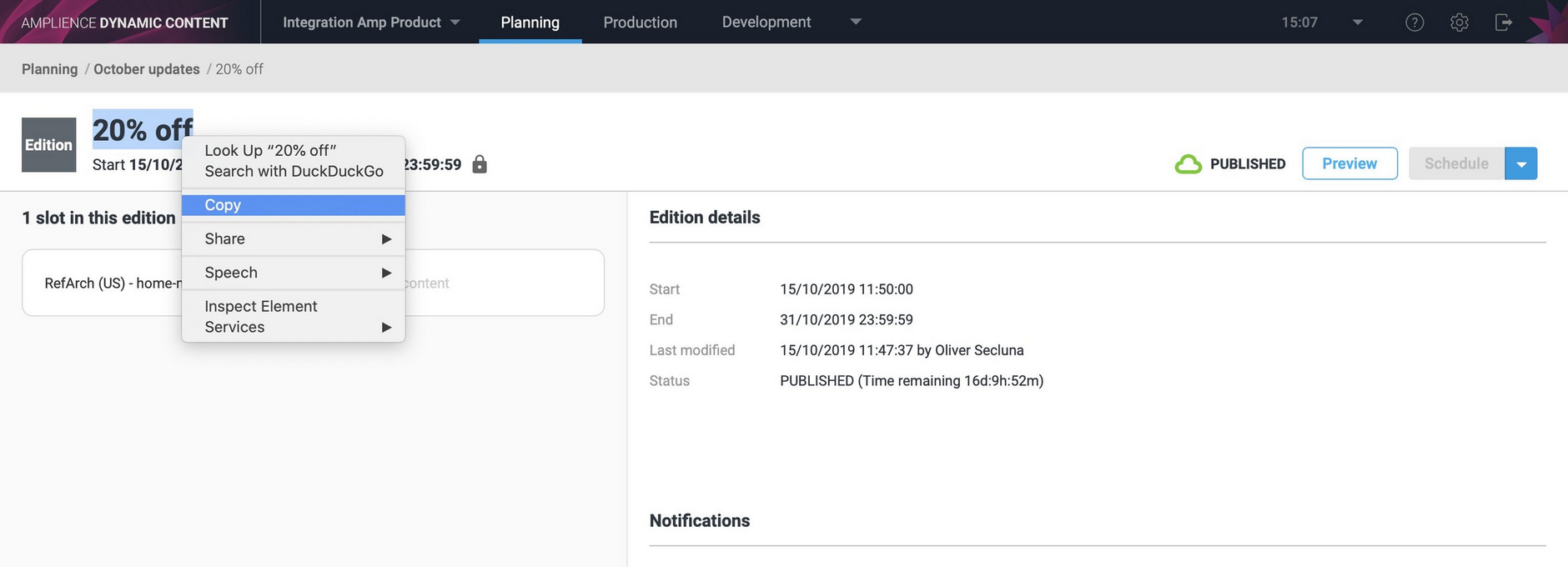Switch to the Planning tab
The image size is (1568, 567).
click(530, 23)
